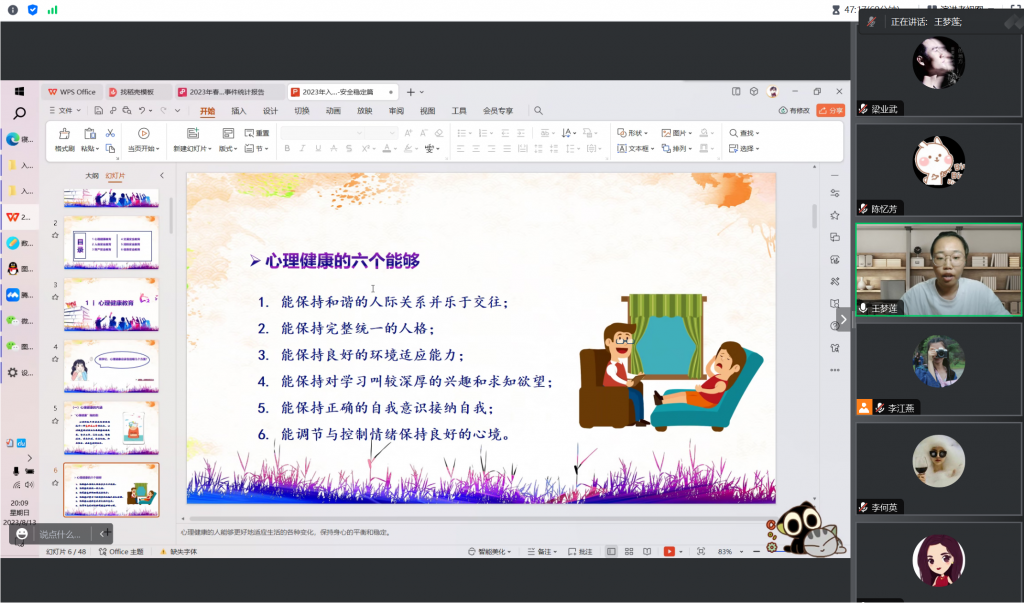Expand the 文件 file menu
This screenshot has height=603, width=1024.
[x=64, y=111]
